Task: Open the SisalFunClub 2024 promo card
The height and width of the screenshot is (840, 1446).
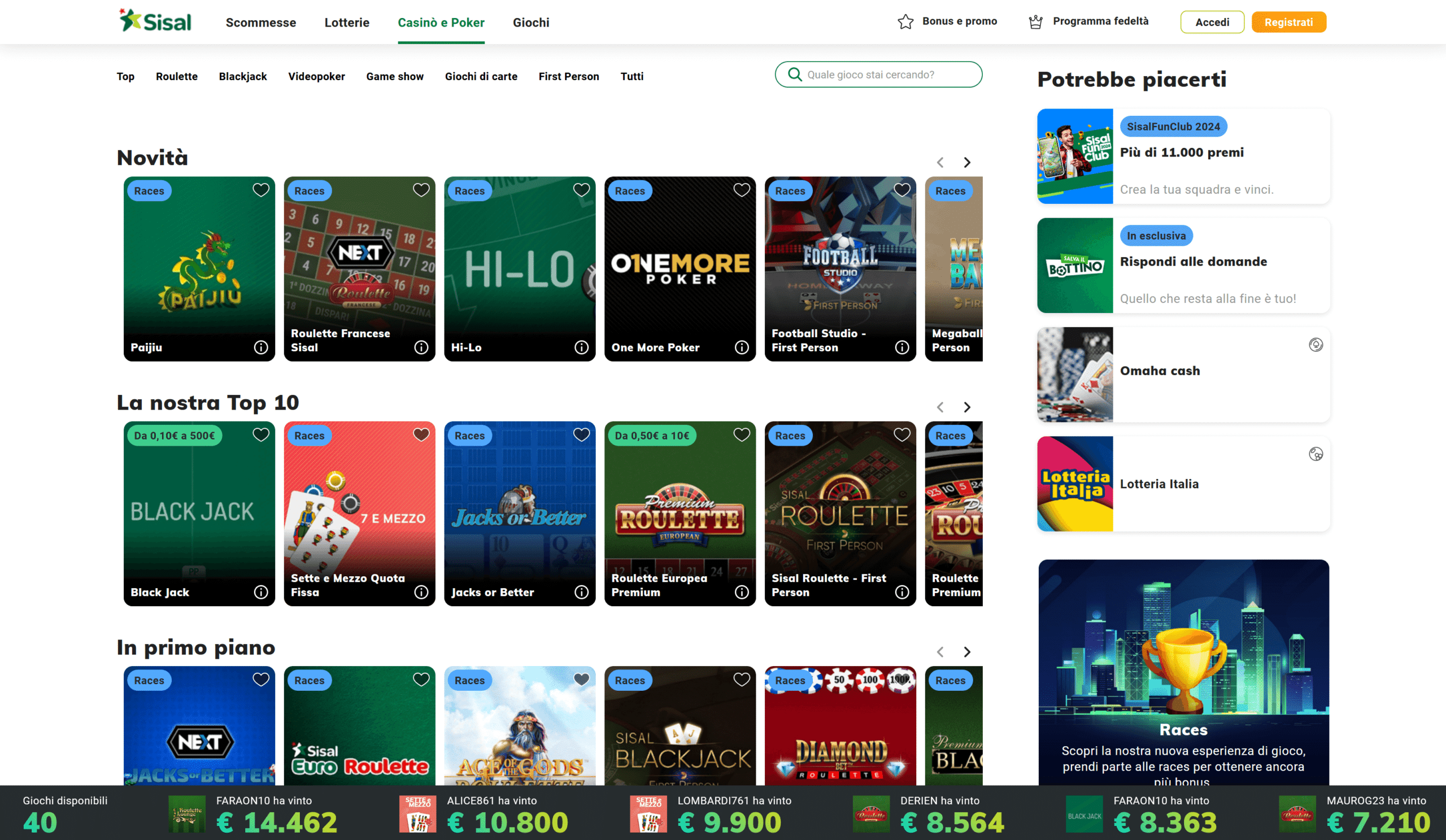Action: (x=1183, y=156)
